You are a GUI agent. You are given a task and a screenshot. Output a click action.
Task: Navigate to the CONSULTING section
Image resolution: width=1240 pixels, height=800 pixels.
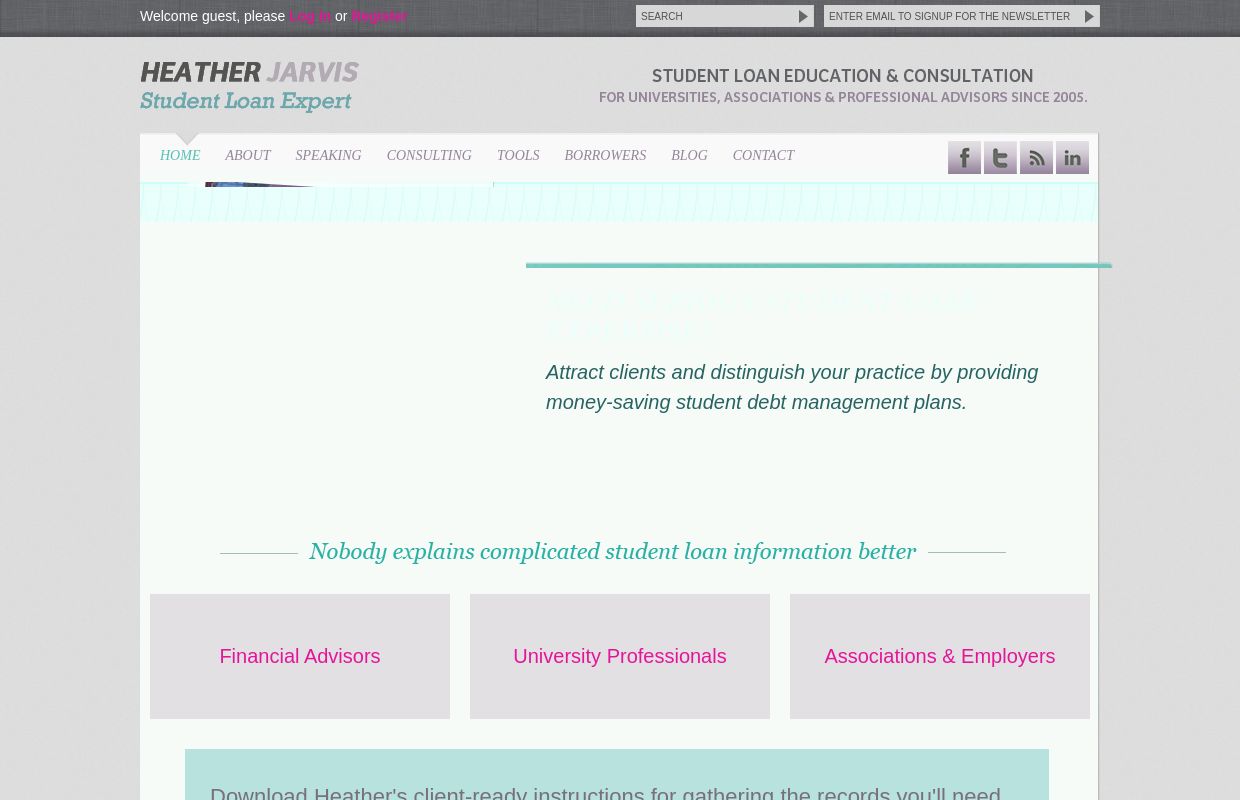(429, 155)
